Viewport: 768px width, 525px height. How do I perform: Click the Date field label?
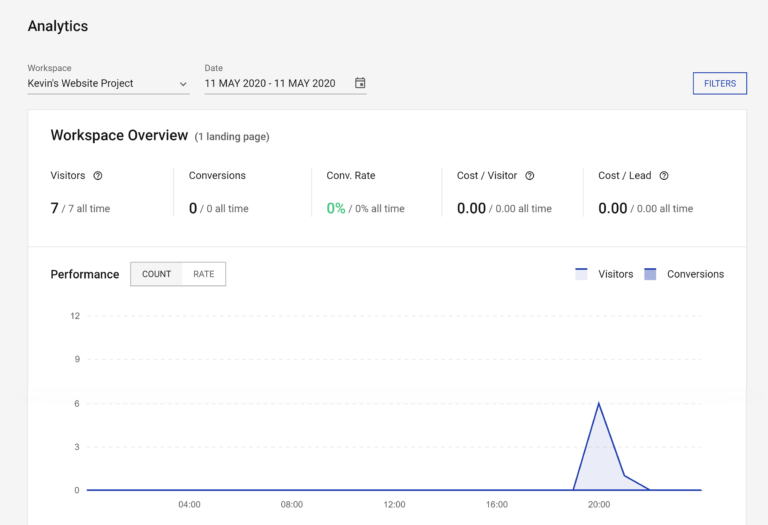(x=214, y=68)
